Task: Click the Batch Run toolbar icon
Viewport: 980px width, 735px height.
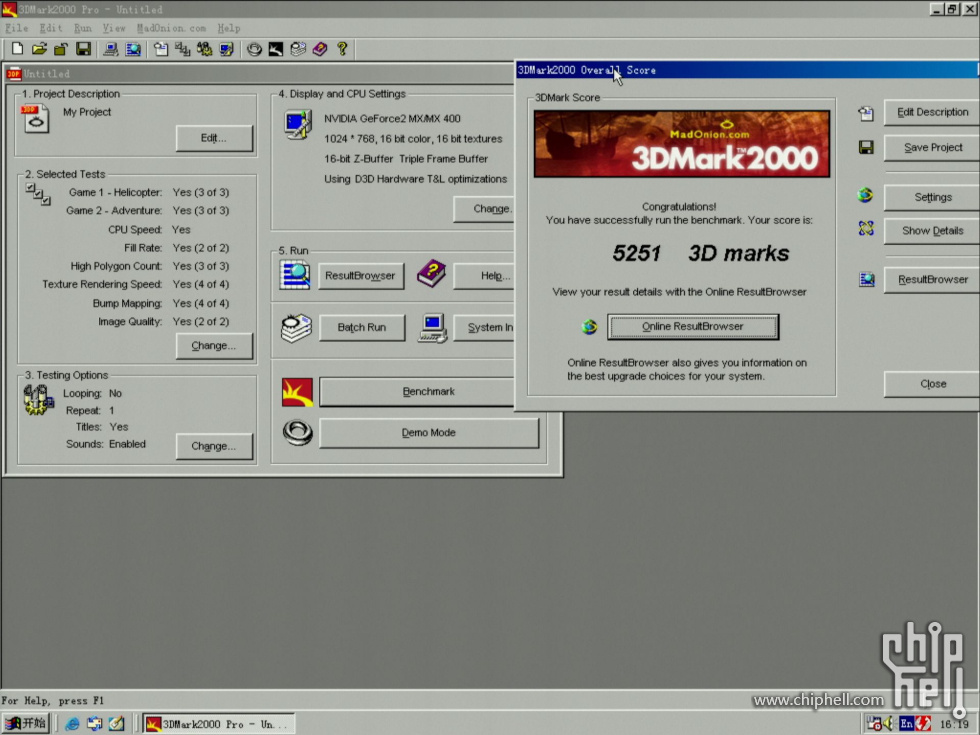Action: tap(298, 49)
